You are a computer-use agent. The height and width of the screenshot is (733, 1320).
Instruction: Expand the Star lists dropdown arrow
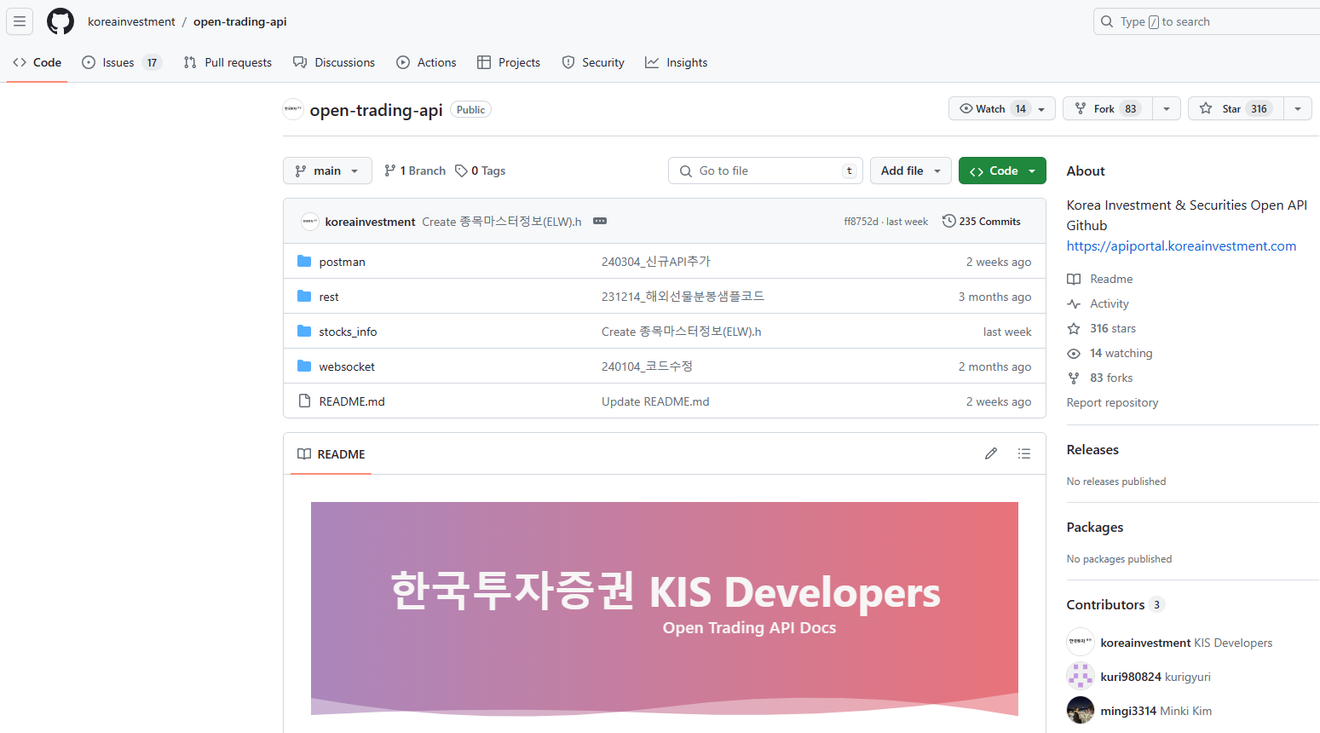pyautogui.click(x=1297, y=109)
